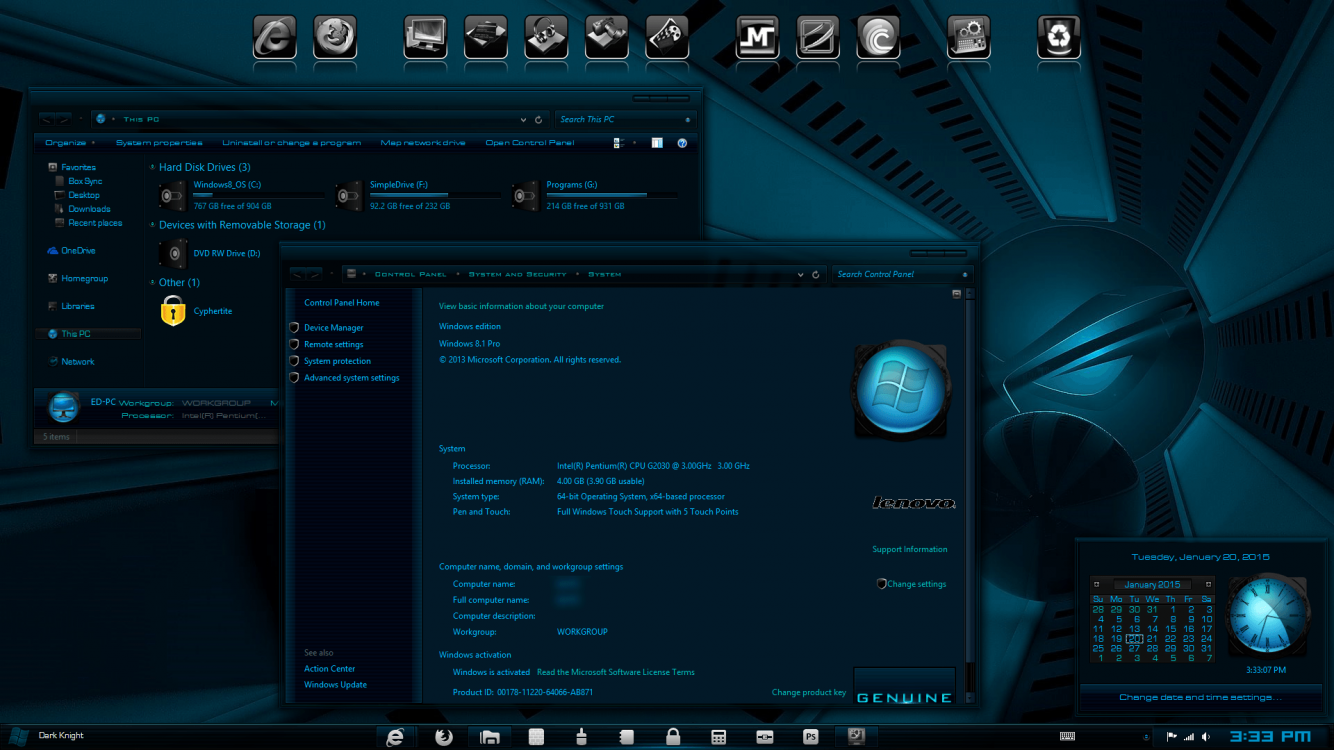1334x750 pixels.
Task: Open the This PC address bar dropdown
Action: [522, 119]
